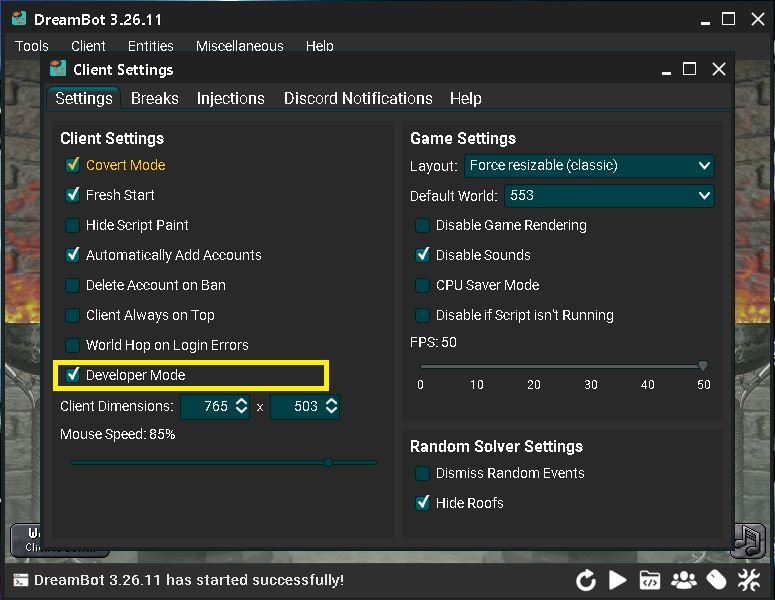This screenshot has height=600, width=775.
Task: Open the script code folder icon
Action: (x=649, y=580)
